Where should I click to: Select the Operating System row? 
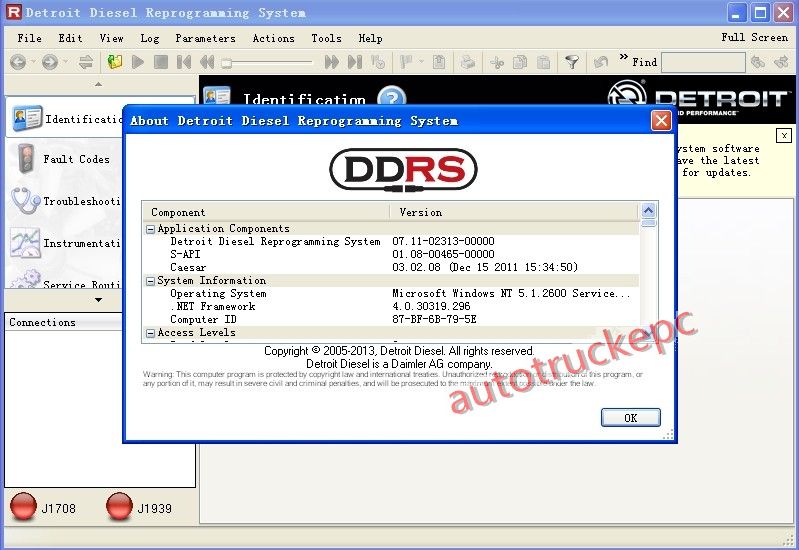tap(391, 293)
